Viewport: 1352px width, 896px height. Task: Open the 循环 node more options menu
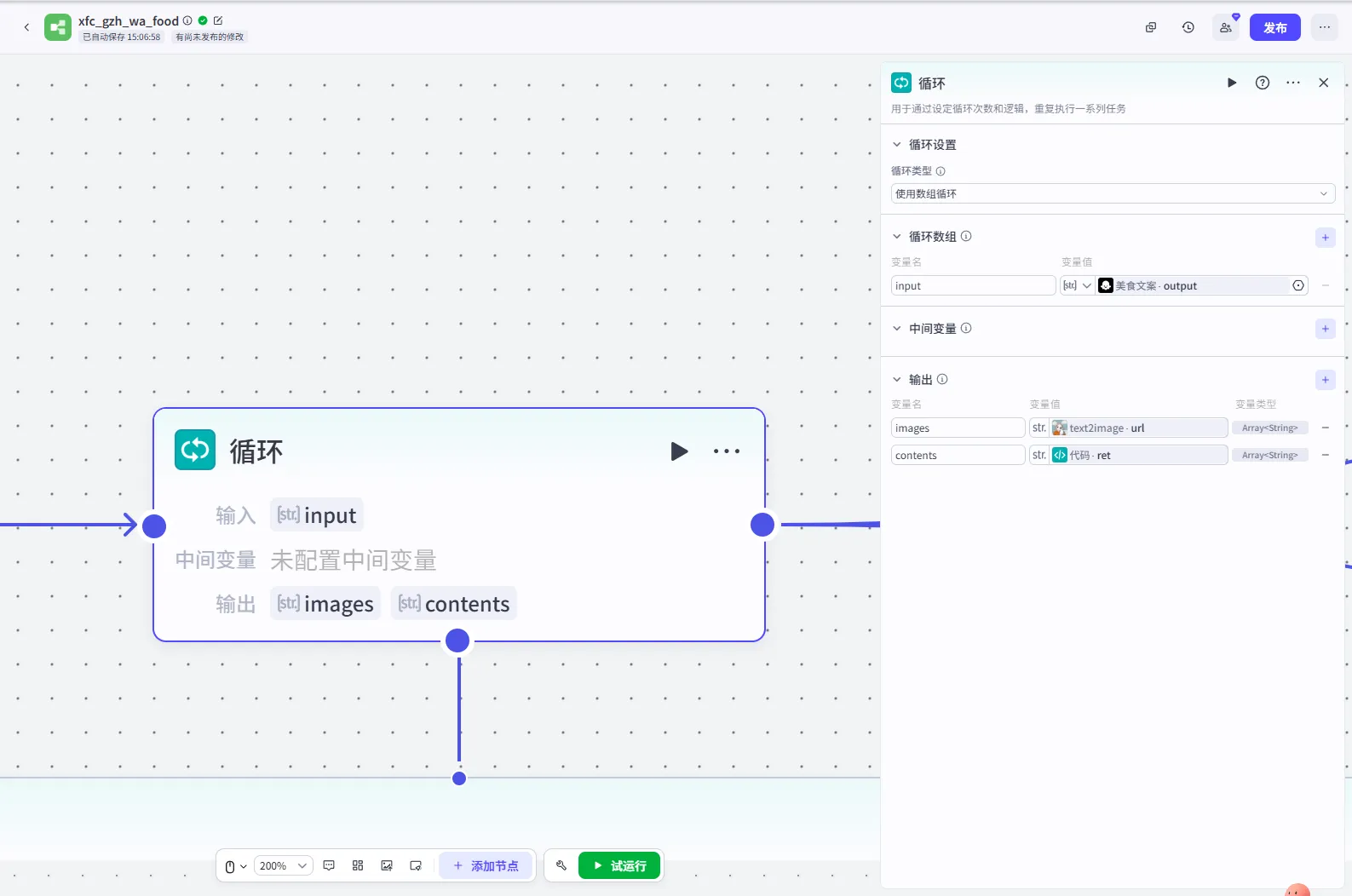click(x=727, y=451)
